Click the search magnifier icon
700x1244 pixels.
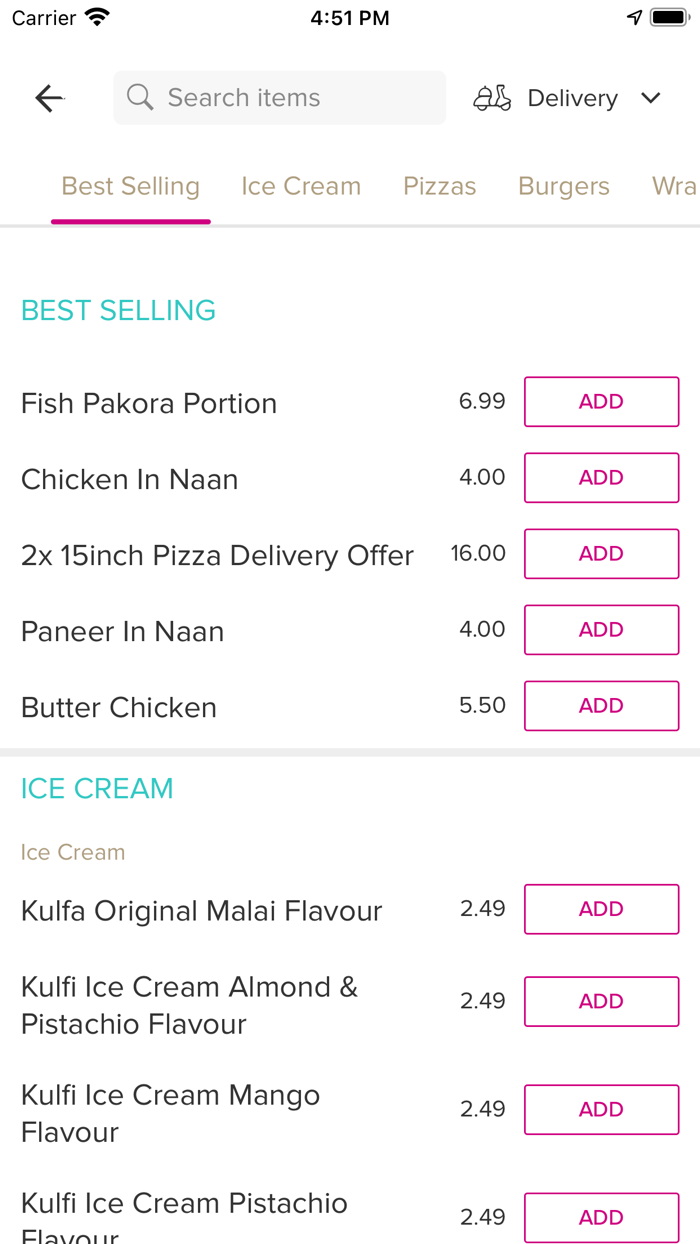pyautogui.click(x=139, y=97)
